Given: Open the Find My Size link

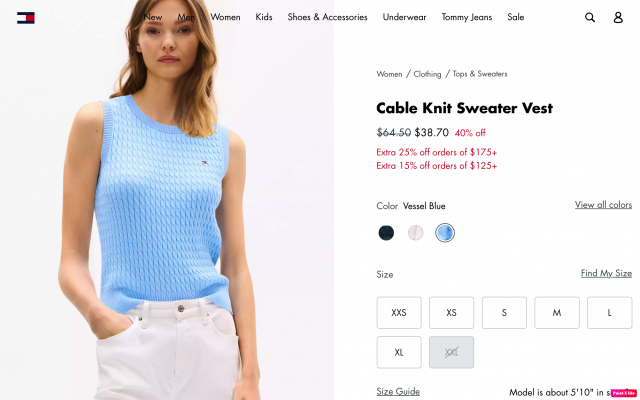Looking at the screenshot, I should point(606,273).
